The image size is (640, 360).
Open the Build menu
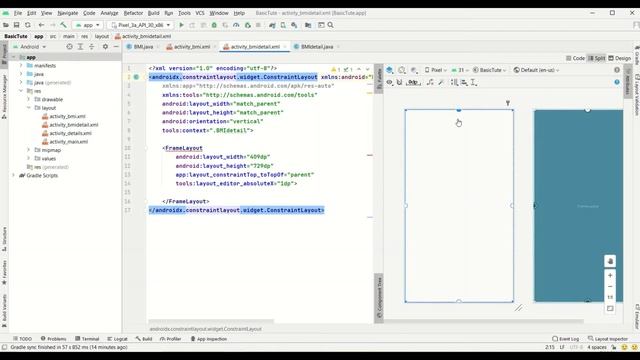pyautogui.click(x=153, y=13)
